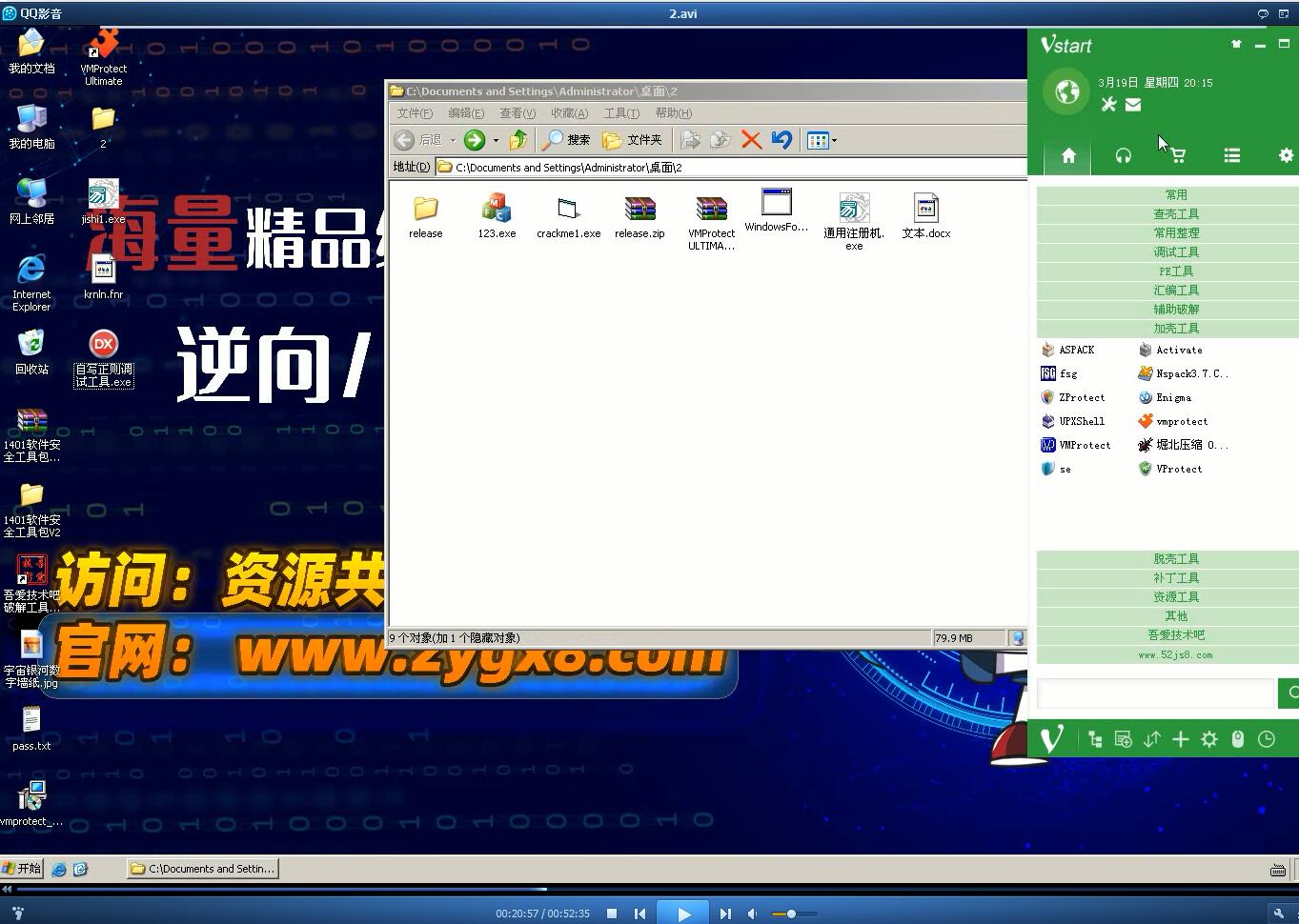
Task: Expand the 查壳工具 category in Vstart
Action: [1176, 214]
